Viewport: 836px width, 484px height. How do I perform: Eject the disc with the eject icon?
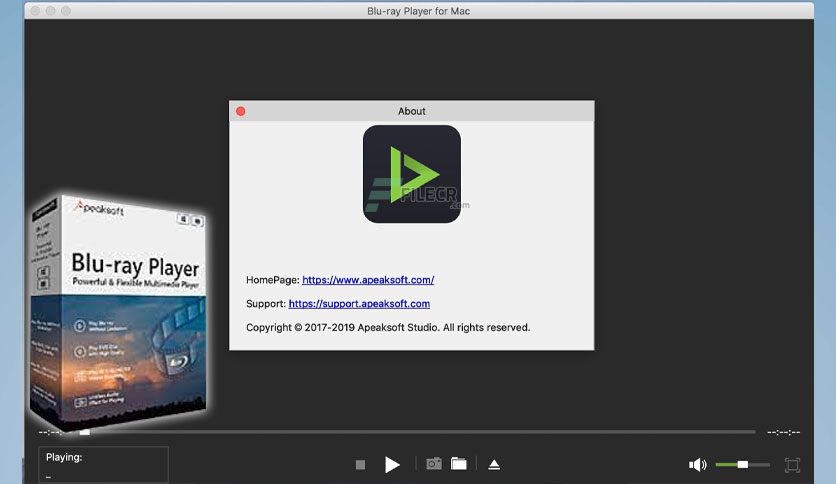pos(494,465)
